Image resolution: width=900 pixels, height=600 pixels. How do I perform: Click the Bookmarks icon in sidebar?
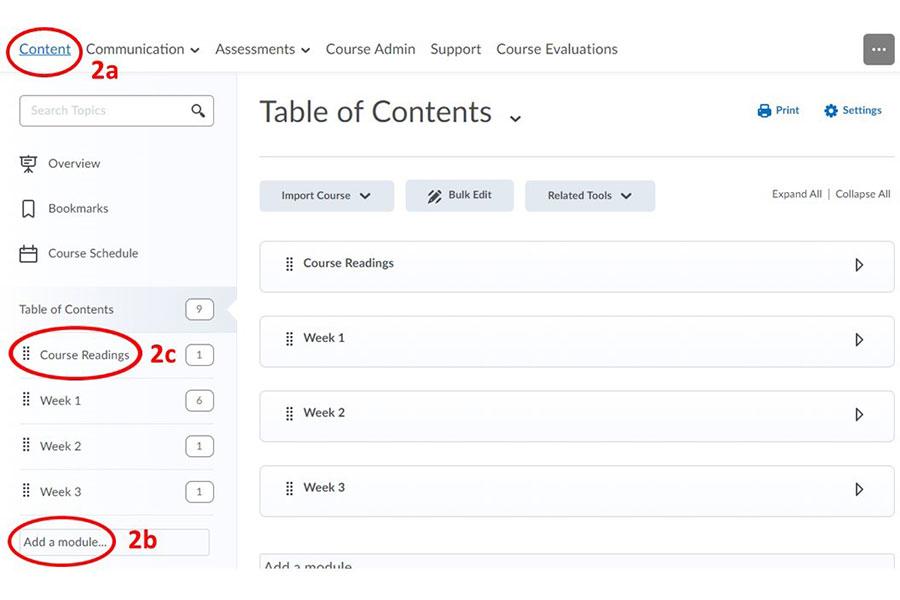[29, 209]
